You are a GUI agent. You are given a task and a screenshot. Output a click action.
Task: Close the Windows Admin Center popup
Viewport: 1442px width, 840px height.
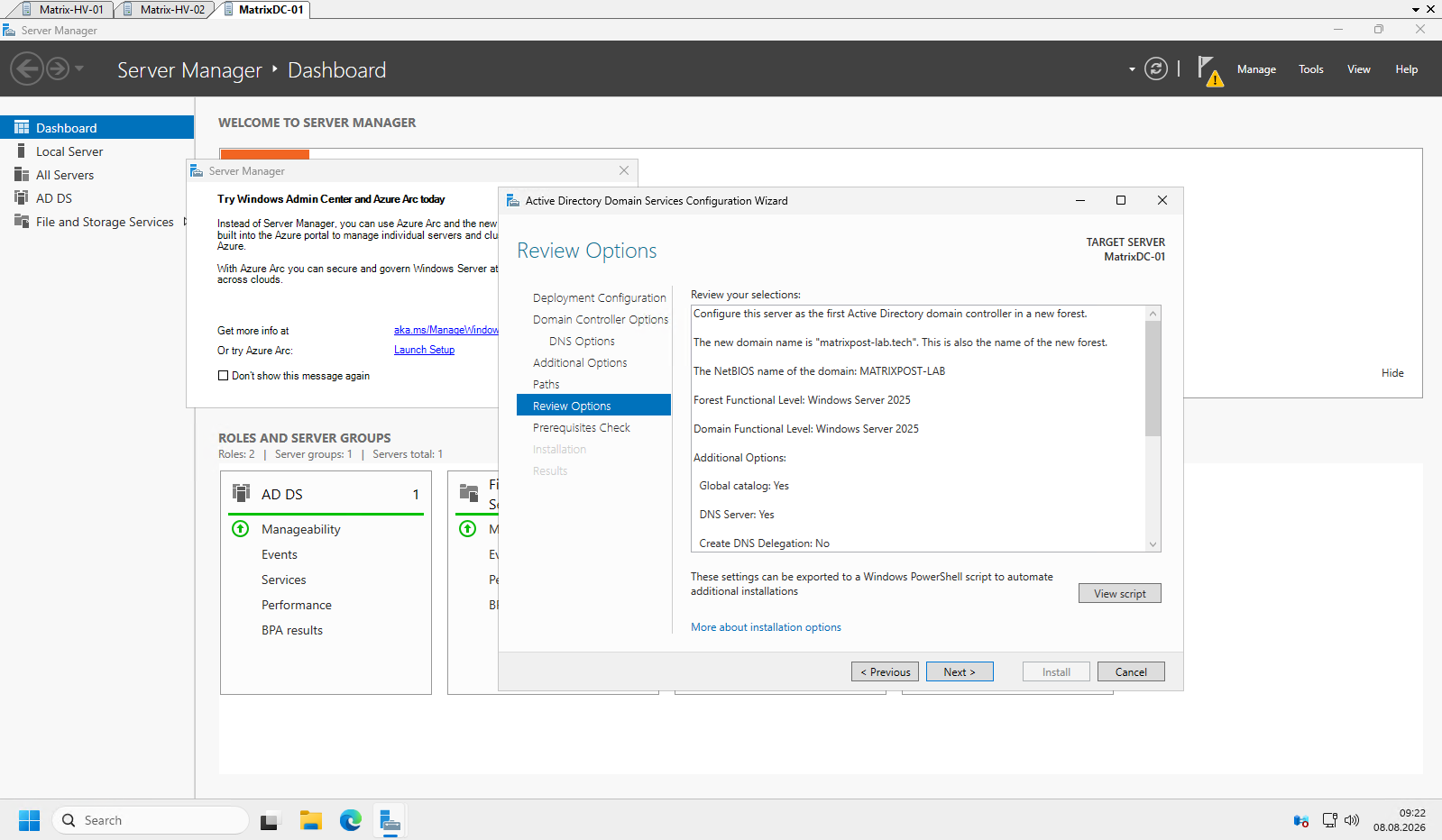pos(624,170)
